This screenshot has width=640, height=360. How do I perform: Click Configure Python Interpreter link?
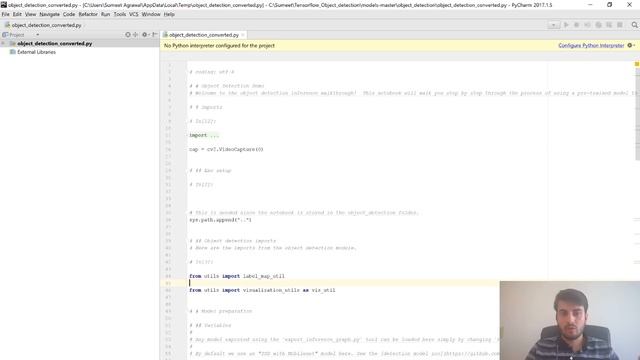pos(591,46)
